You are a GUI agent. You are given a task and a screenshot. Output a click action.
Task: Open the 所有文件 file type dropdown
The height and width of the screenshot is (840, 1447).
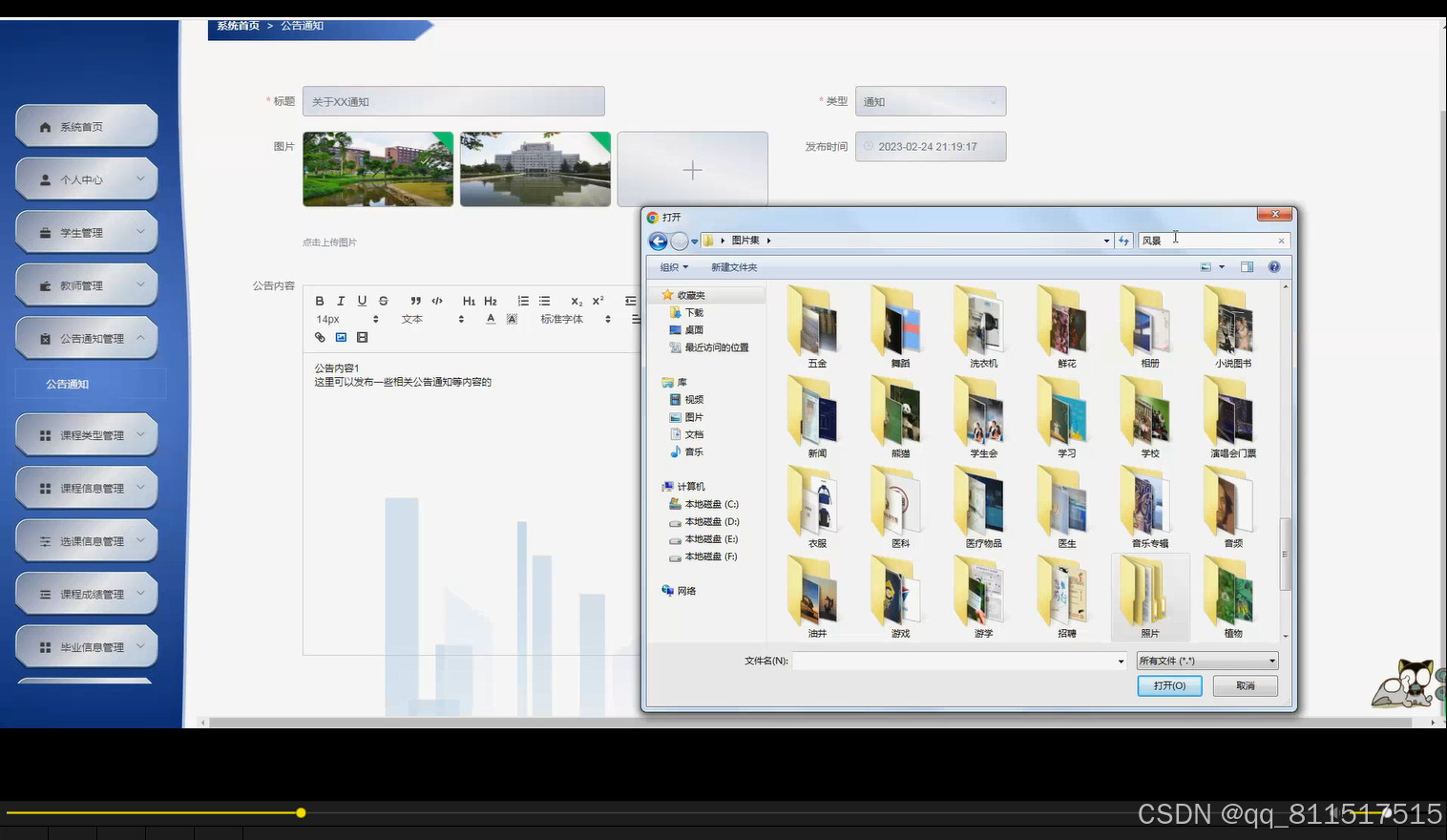coord(1207,661)
